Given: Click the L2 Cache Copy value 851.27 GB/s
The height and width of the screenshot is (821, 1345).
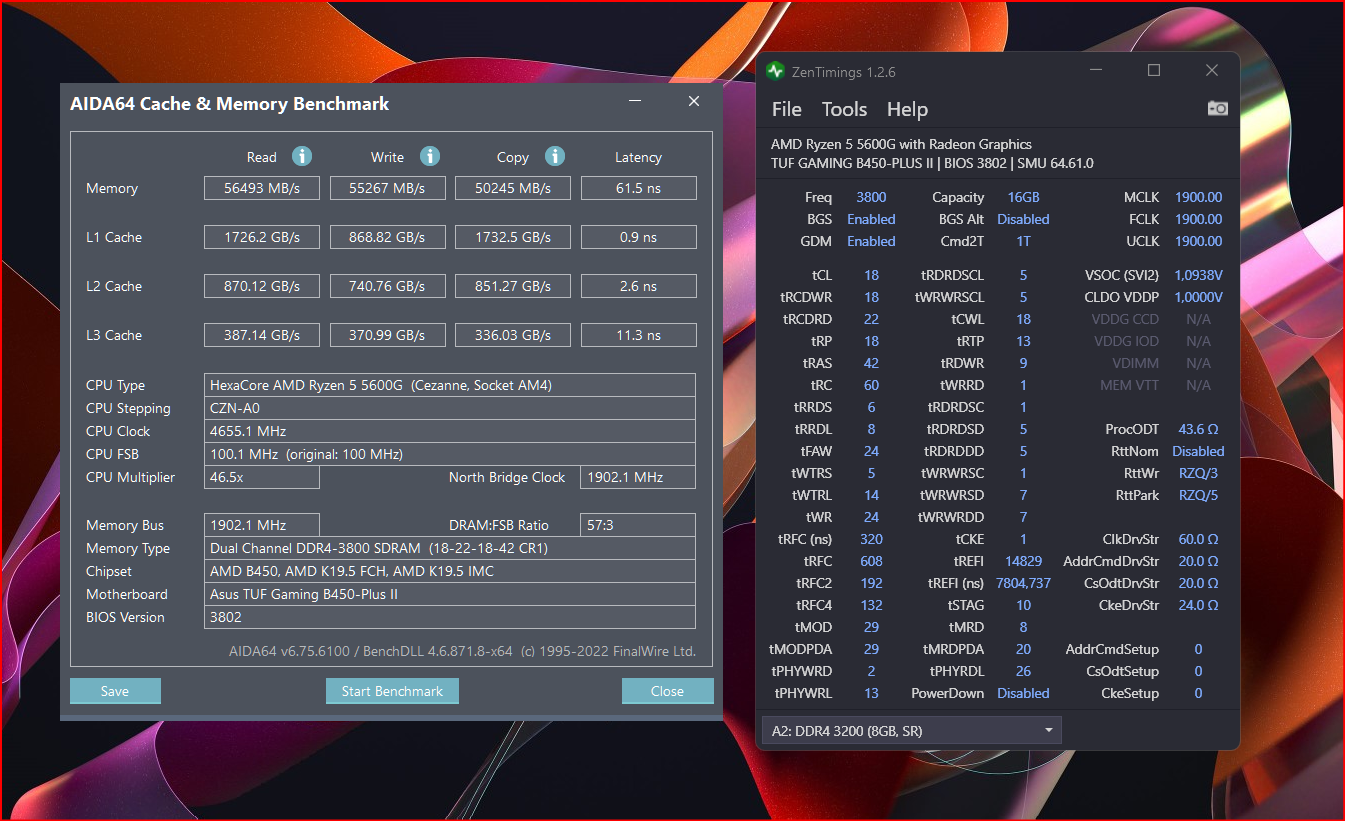Looking at the screenshot, I should 513,286.
